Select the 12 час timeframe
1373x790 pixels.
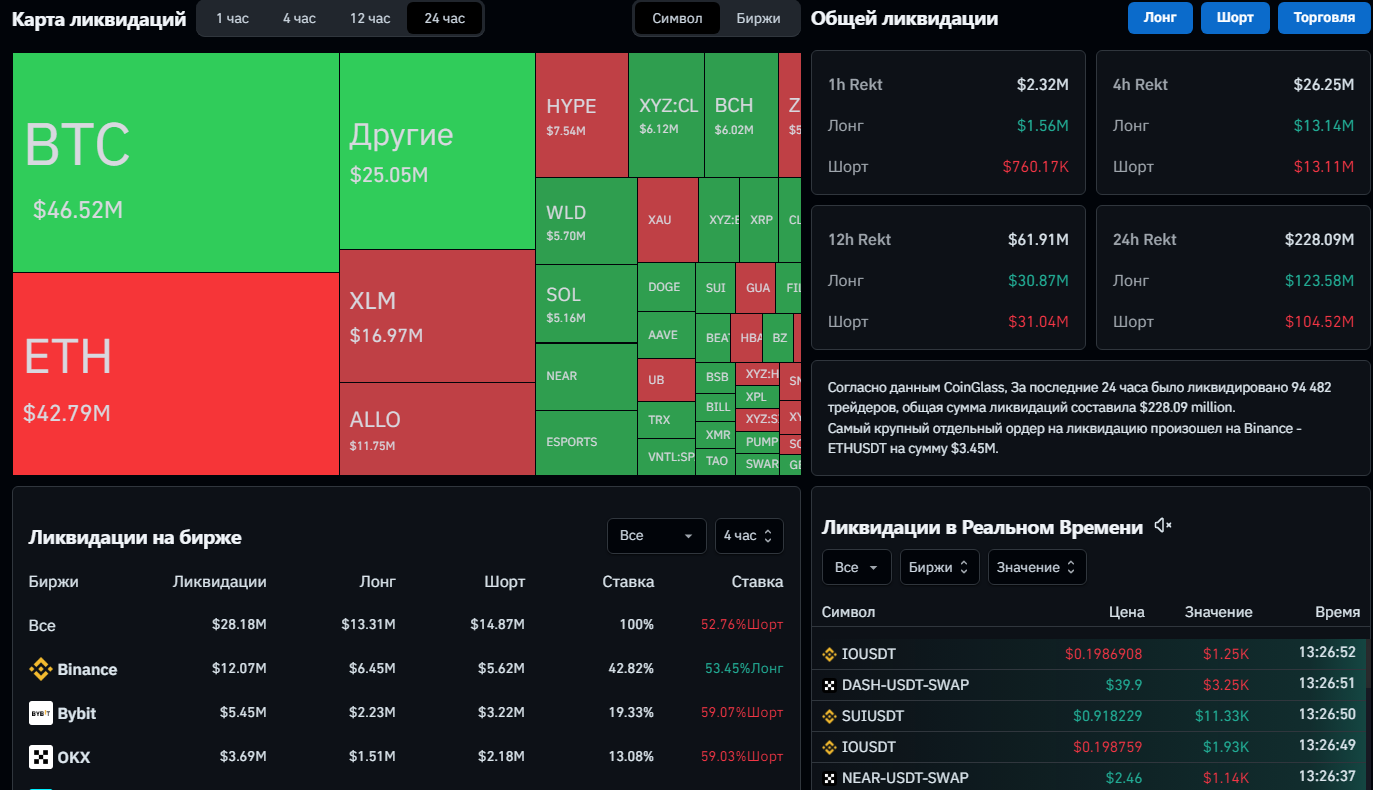(x=370, y=18)
